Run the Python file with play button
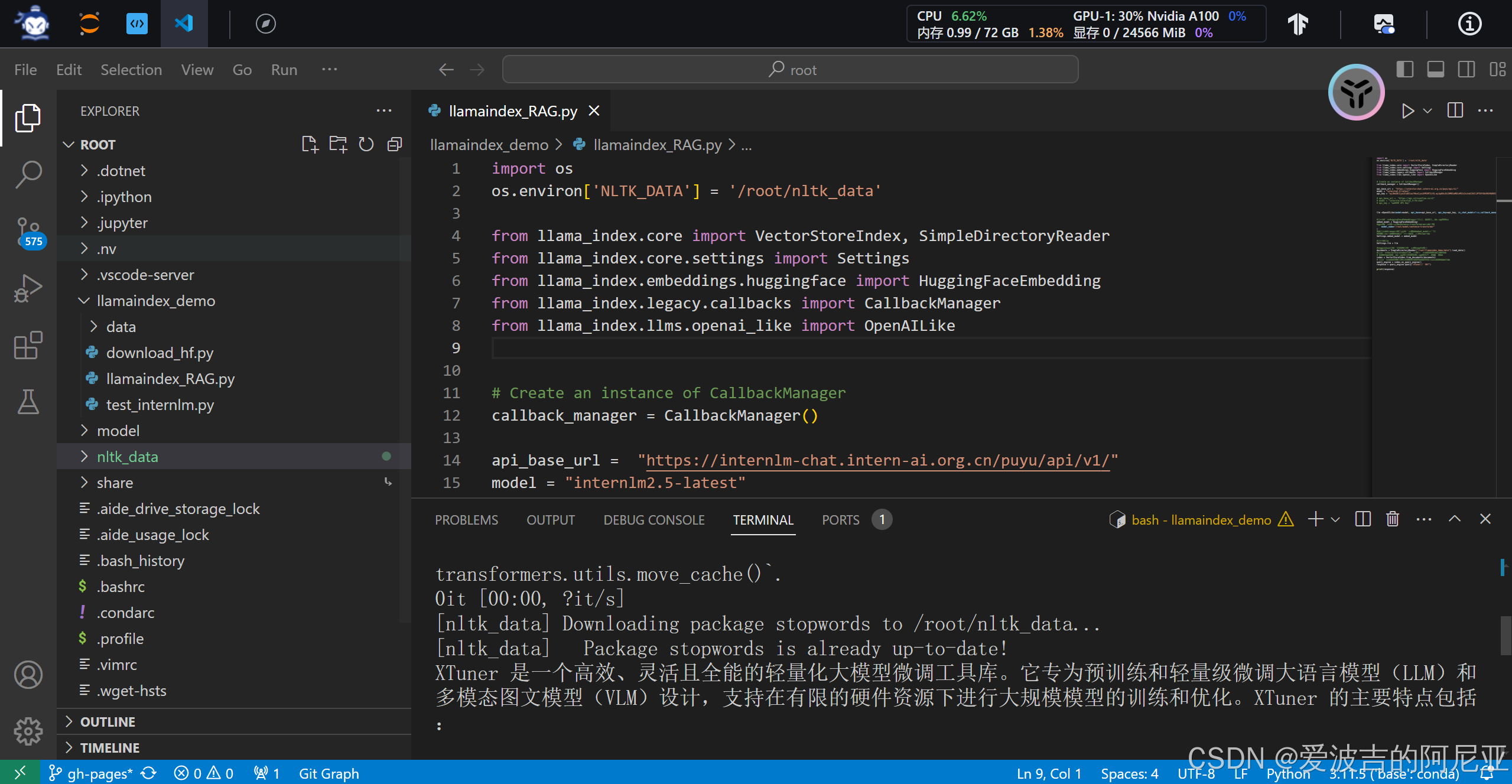Screen dimensions: 1512x784 [x=1407, y=111]
